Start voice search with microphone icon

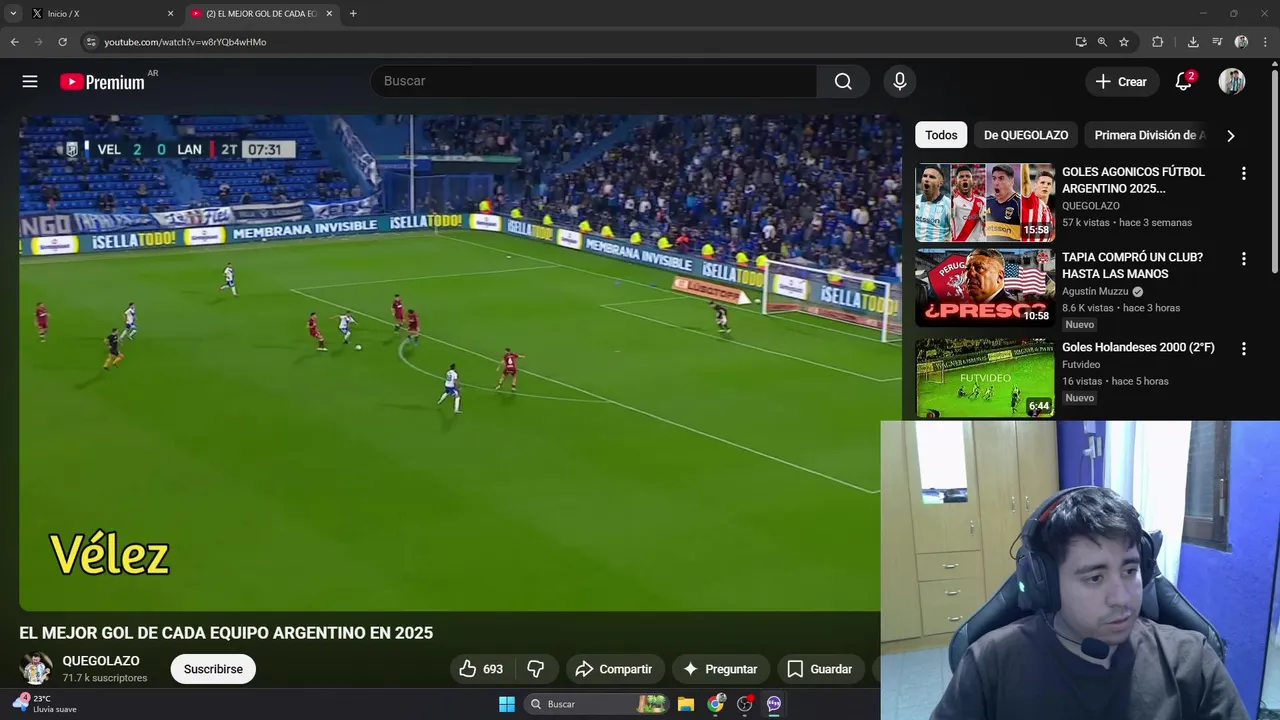[900, 81]
